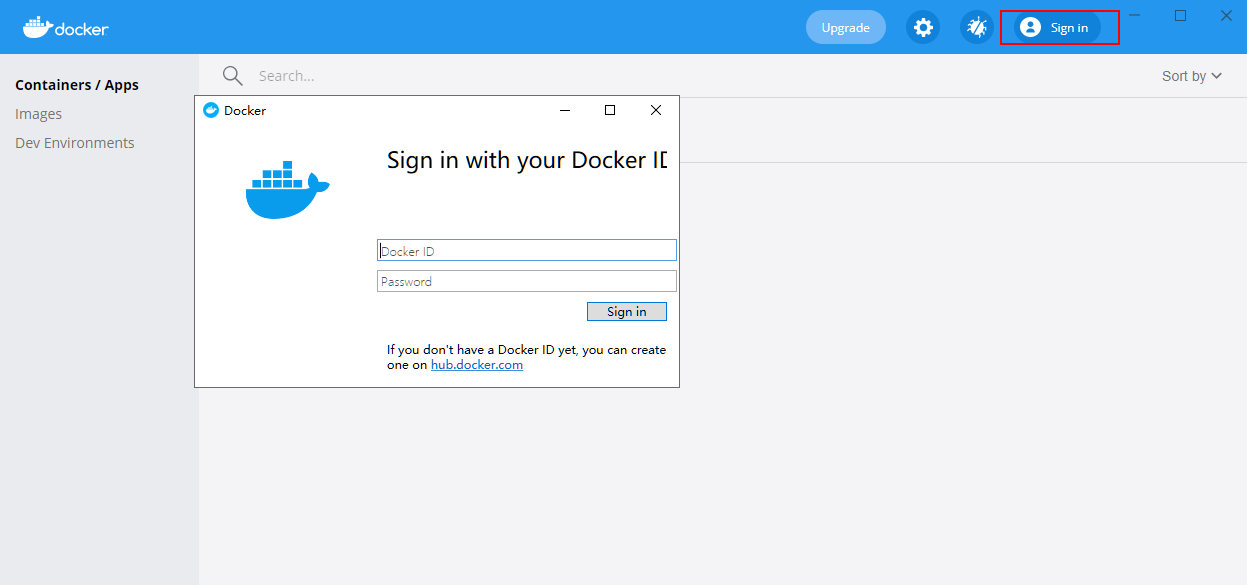
Task: Open the troubleshoot bug icon
Action: [977, 27]
